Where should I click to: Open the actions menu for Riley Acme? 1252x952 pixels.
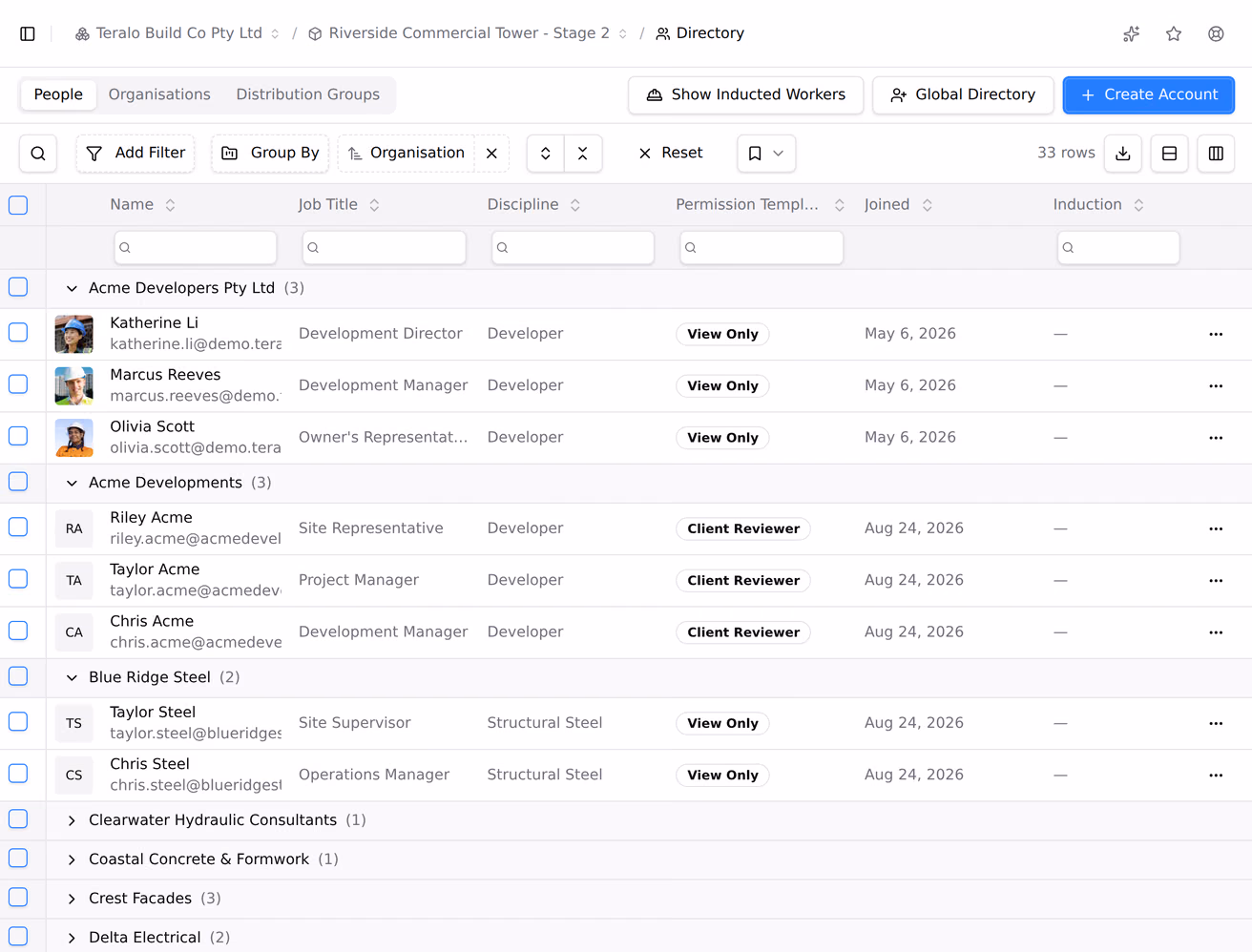coord(1216,528)
